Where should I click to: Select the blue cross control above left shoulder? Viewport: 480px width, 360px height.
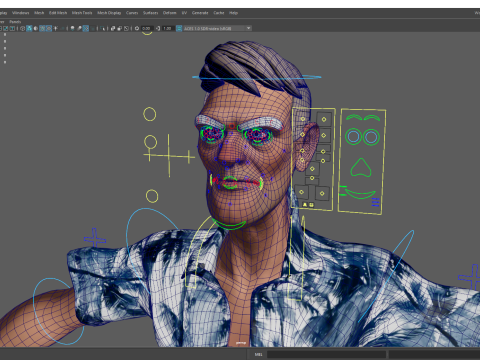pos(95,238)
